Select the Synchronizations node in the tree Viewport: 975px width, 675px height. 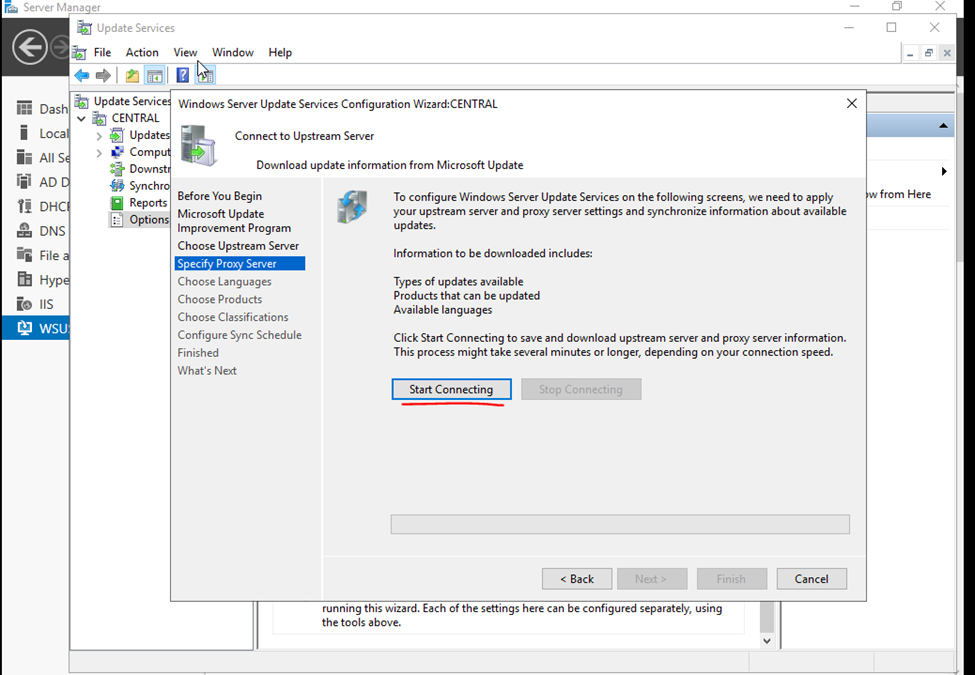coord(148,186)
